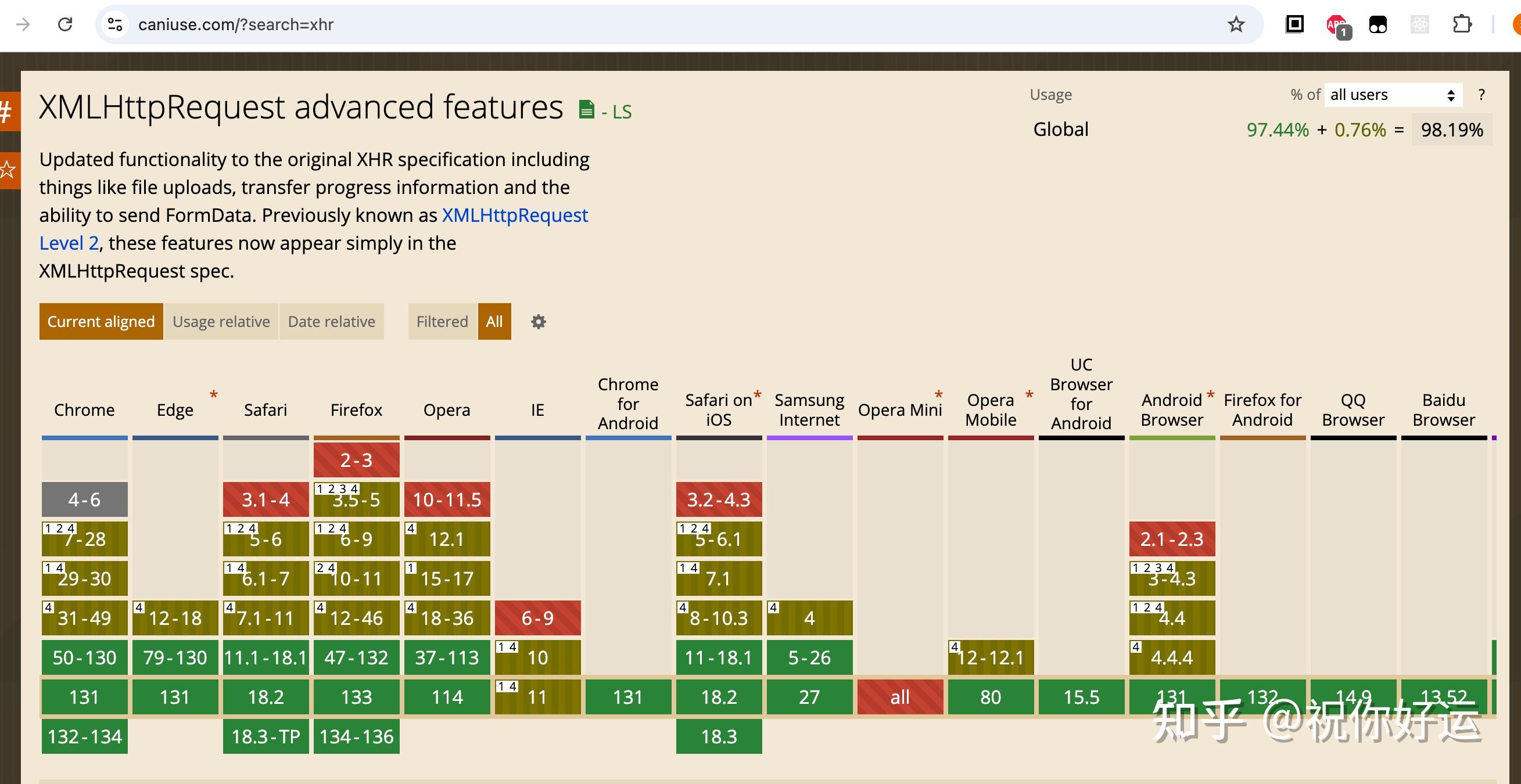Open the 'all users' usage dropdown
Viewport: 1521px width, 784px height.
tap(1392, 95)
